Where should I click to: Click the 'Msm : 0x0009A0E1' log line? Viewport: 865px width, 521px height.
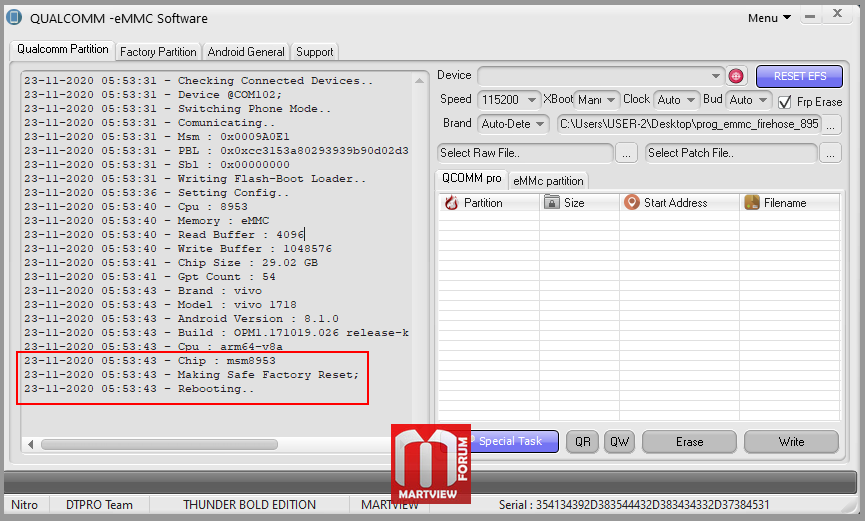point(157,136)
